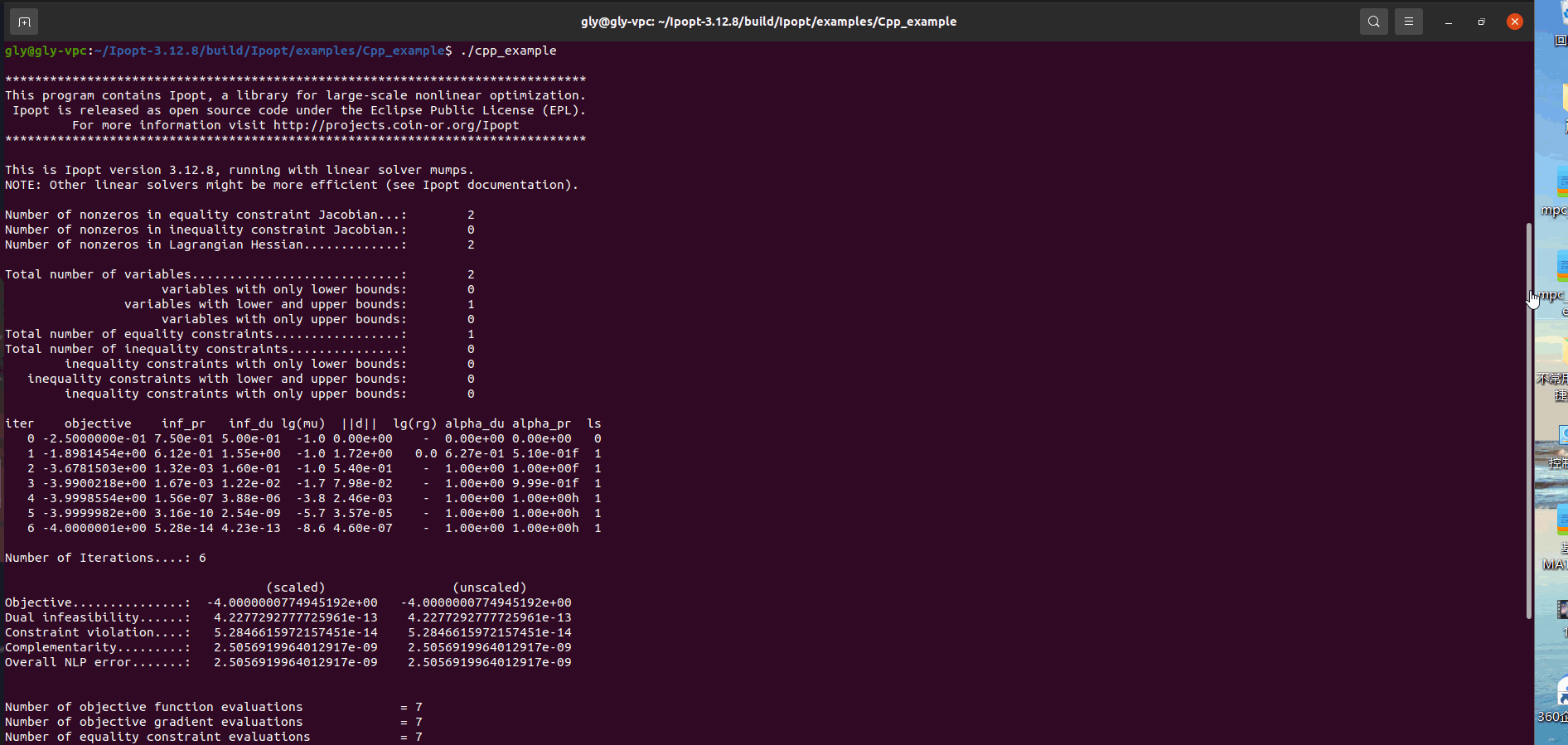Image resolution: width=1568 pixels, height=745 pixels.
Task: Click the '(unscaled)' column heading
Action: 490,588
